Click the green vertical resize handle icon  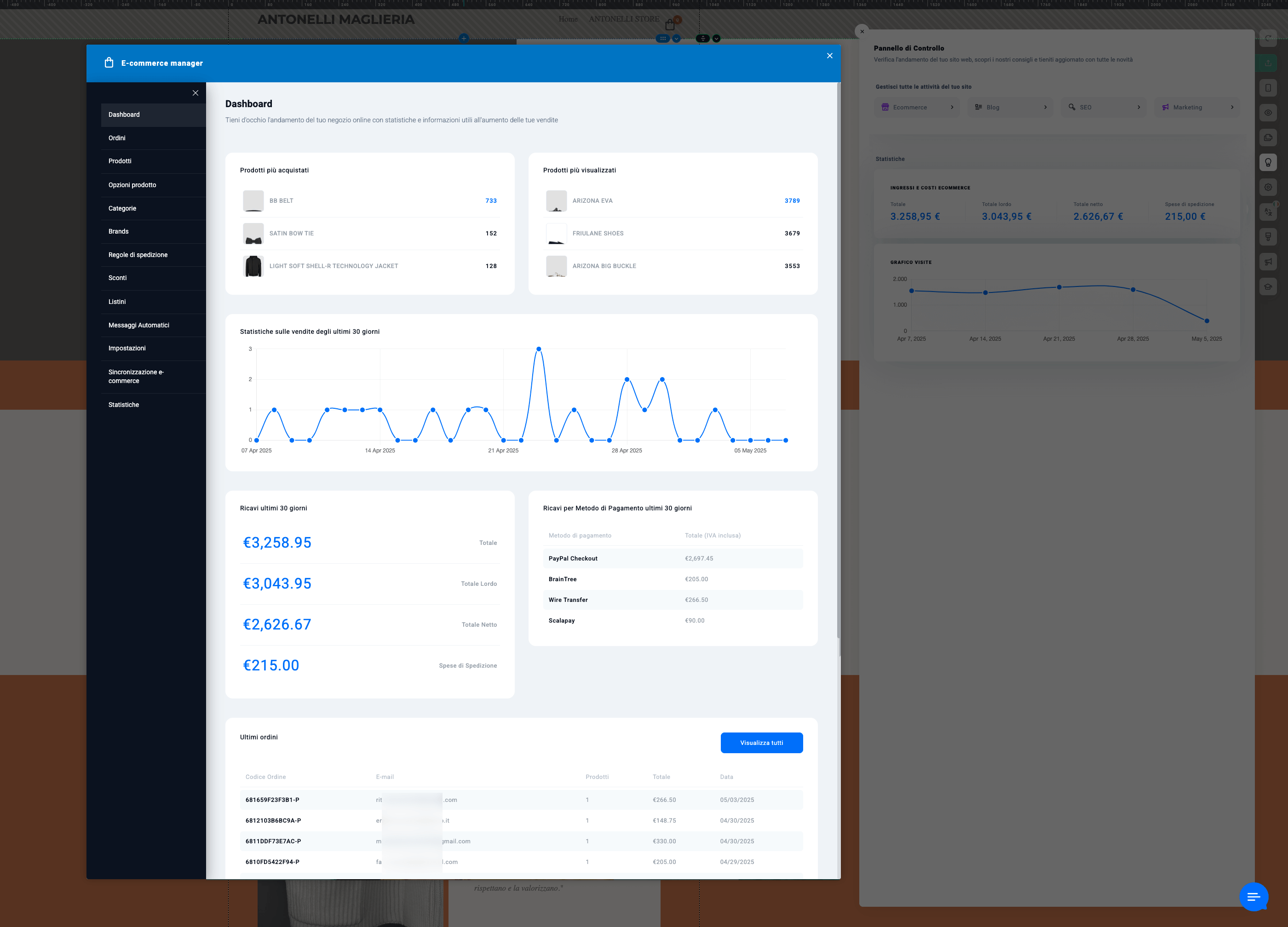pyautogui.click(x=703, y=39)
